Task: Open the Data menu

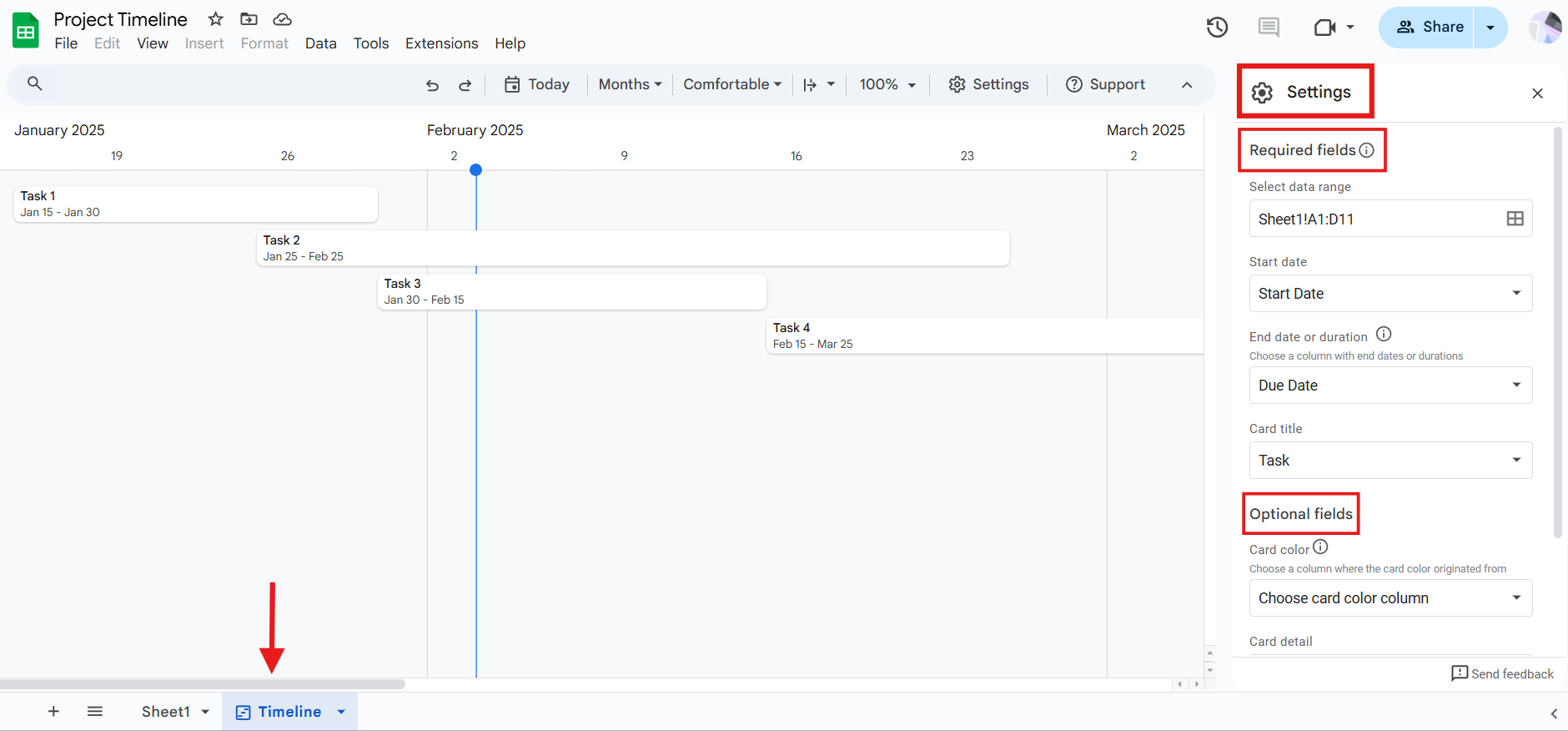Action: pyautogui.click(x=320, y=43)
